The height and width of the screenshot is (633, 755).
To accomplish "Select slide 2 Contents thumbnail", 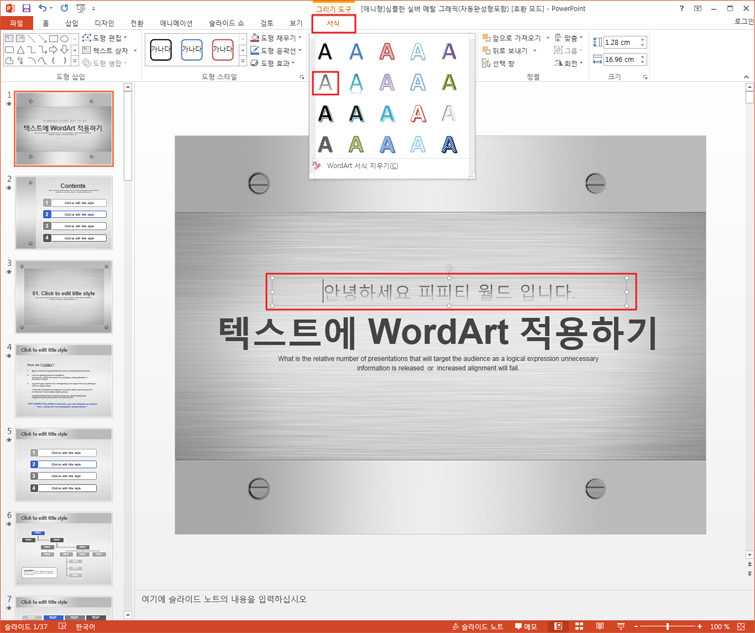I will 64,212.
